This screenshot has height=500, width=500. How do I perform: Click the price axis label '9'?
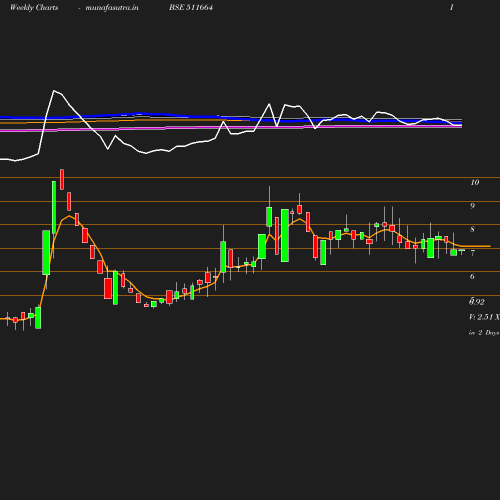coord(472,206)
